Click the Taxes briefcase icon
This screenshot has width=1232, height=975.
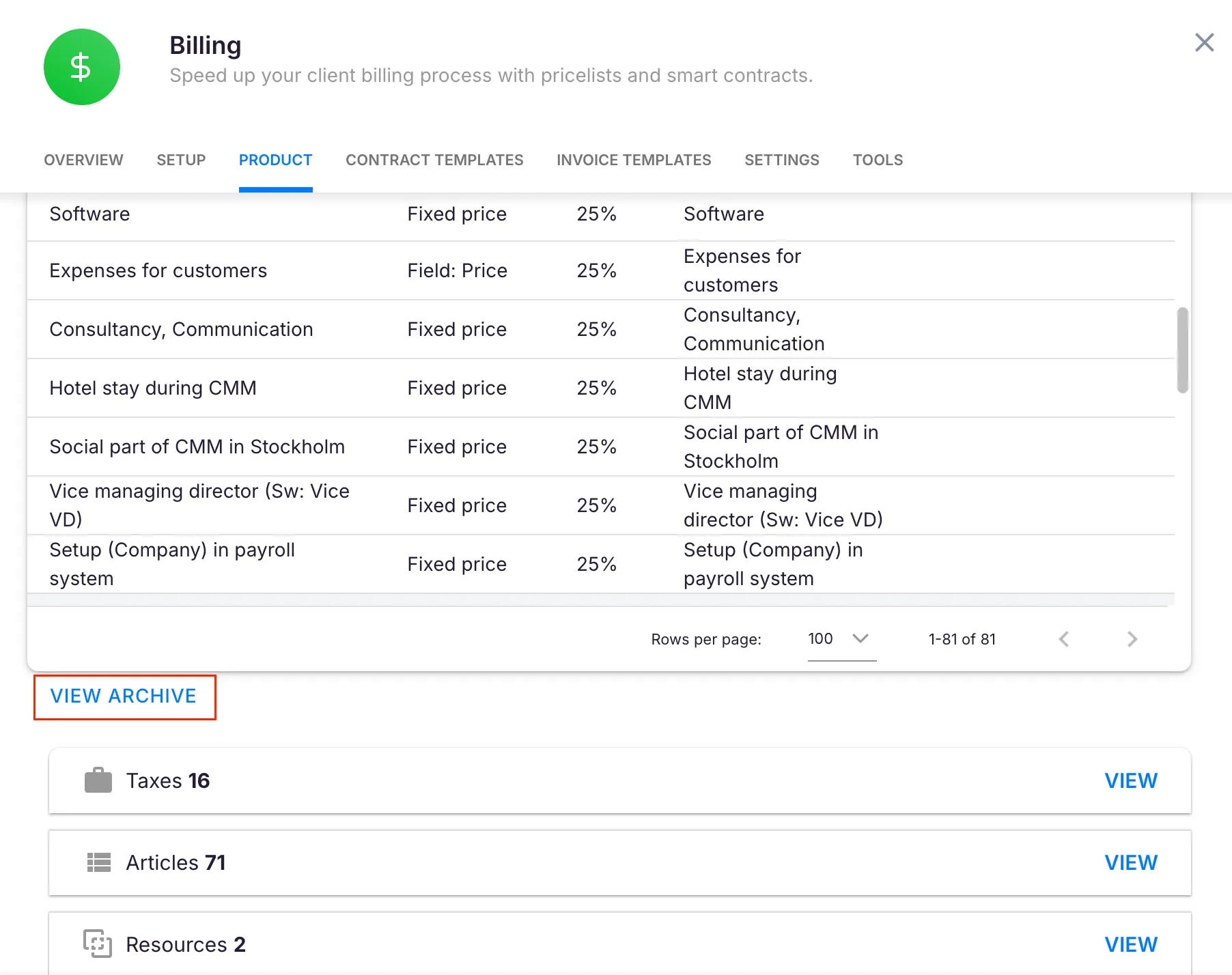point(98,780)
